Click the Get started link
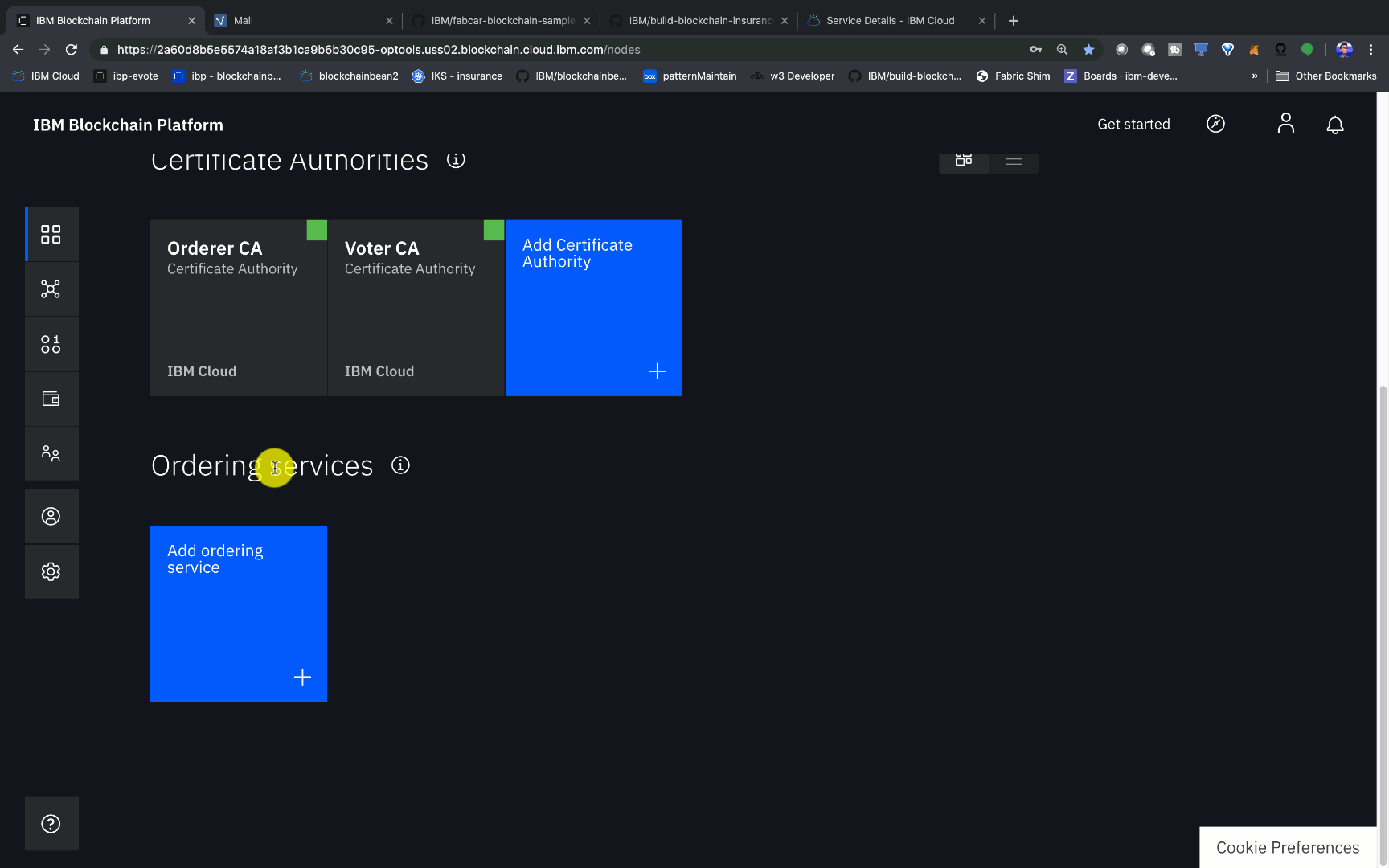 pyautogui.click(x=1133, y=124)
